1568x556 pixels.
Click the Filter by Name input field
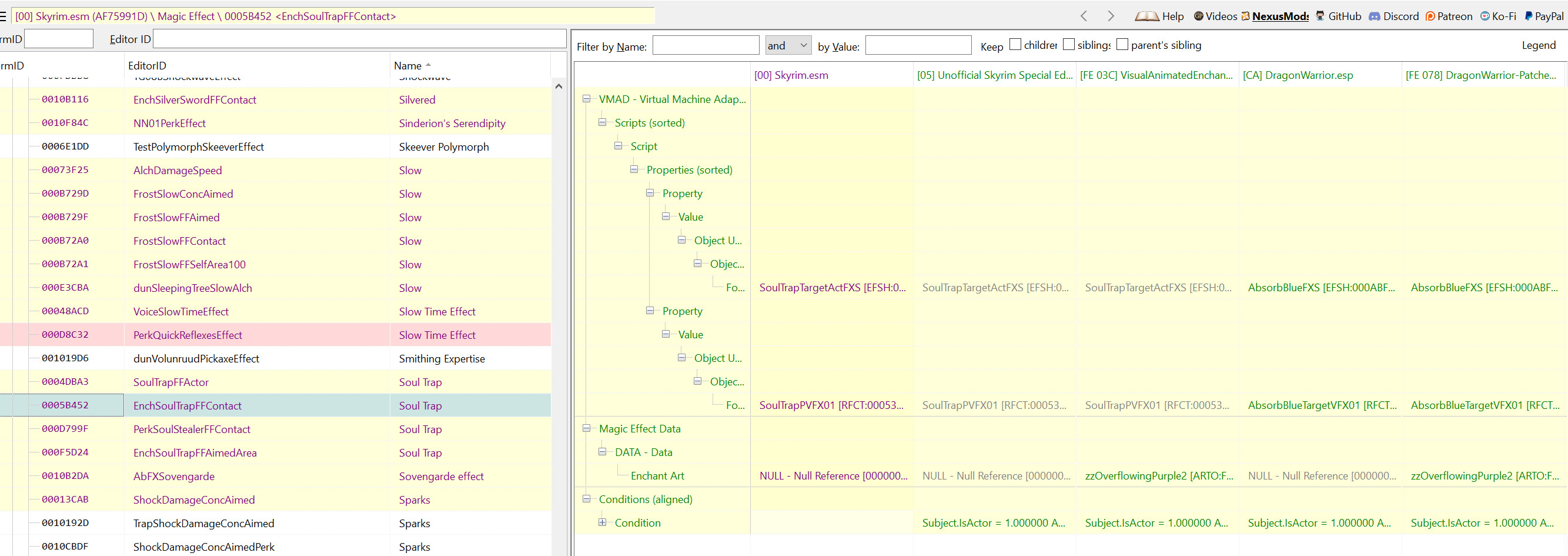coord(706,45)
